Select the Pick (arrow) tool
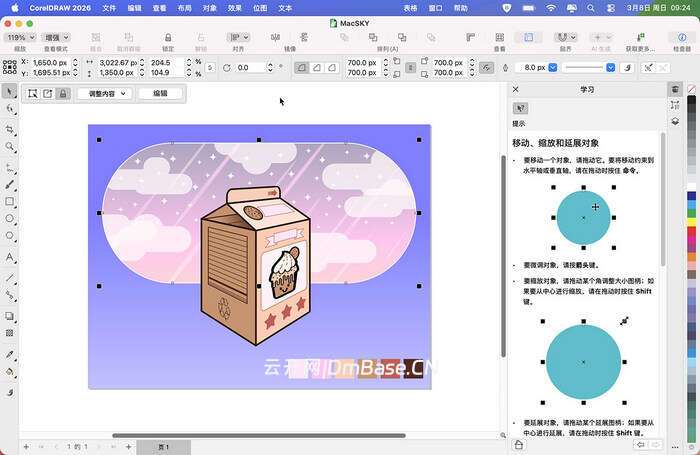Viewport: 700px width, 455px height. point(9,92)
